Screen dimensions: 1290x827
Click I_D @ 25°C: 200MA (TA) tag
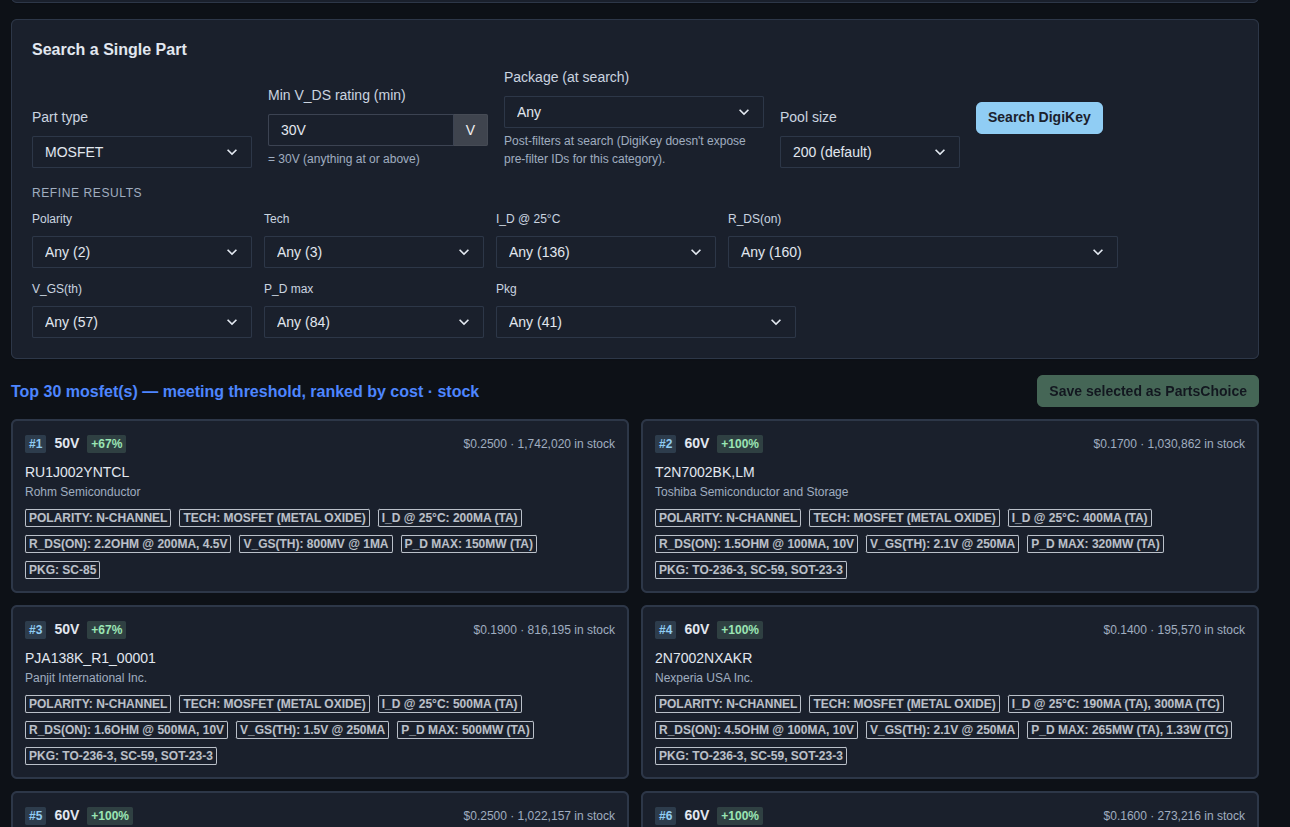tap(450, 518)
